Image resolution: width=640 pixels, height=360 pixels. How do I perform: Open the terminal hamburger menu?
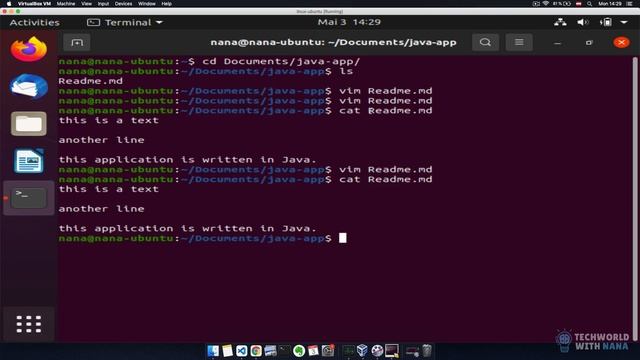pos(519,42)
